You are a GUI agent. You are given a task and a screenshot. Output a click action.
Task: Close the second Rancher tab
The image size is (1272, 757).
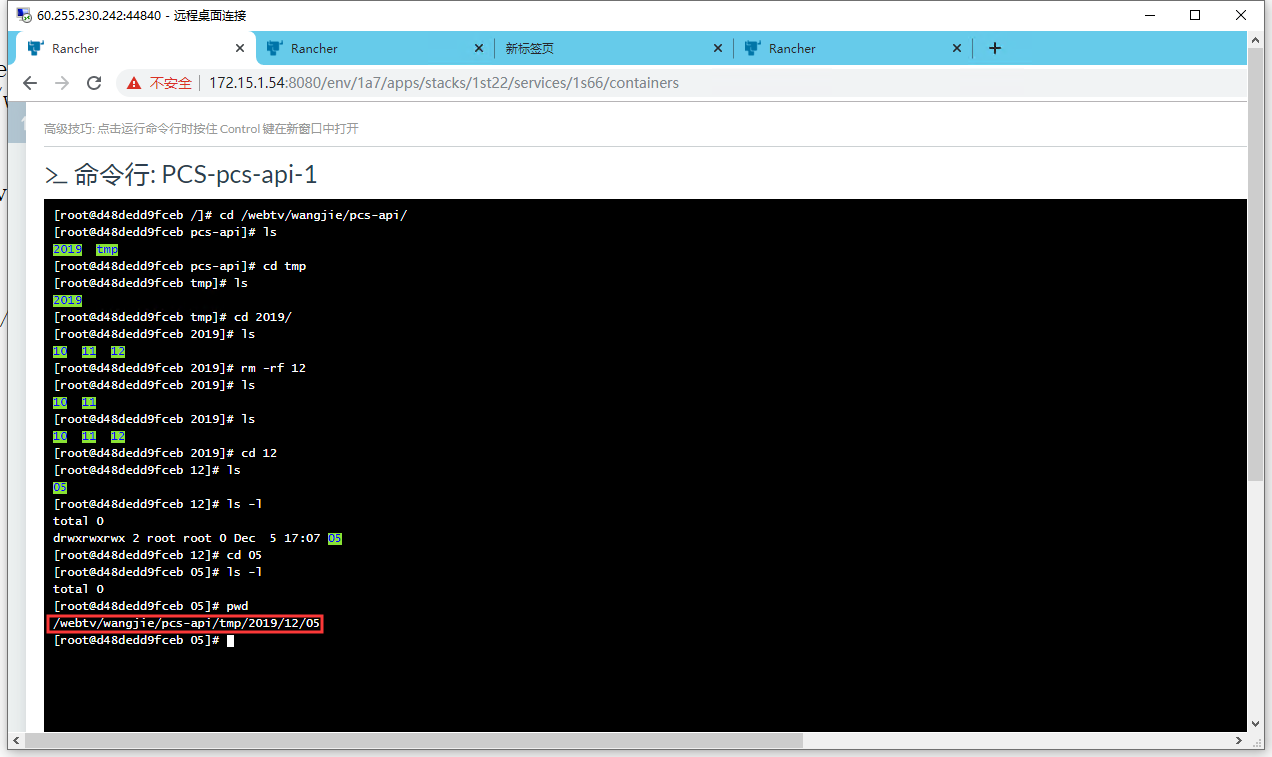pyautogui.click(x=478, y=48)
